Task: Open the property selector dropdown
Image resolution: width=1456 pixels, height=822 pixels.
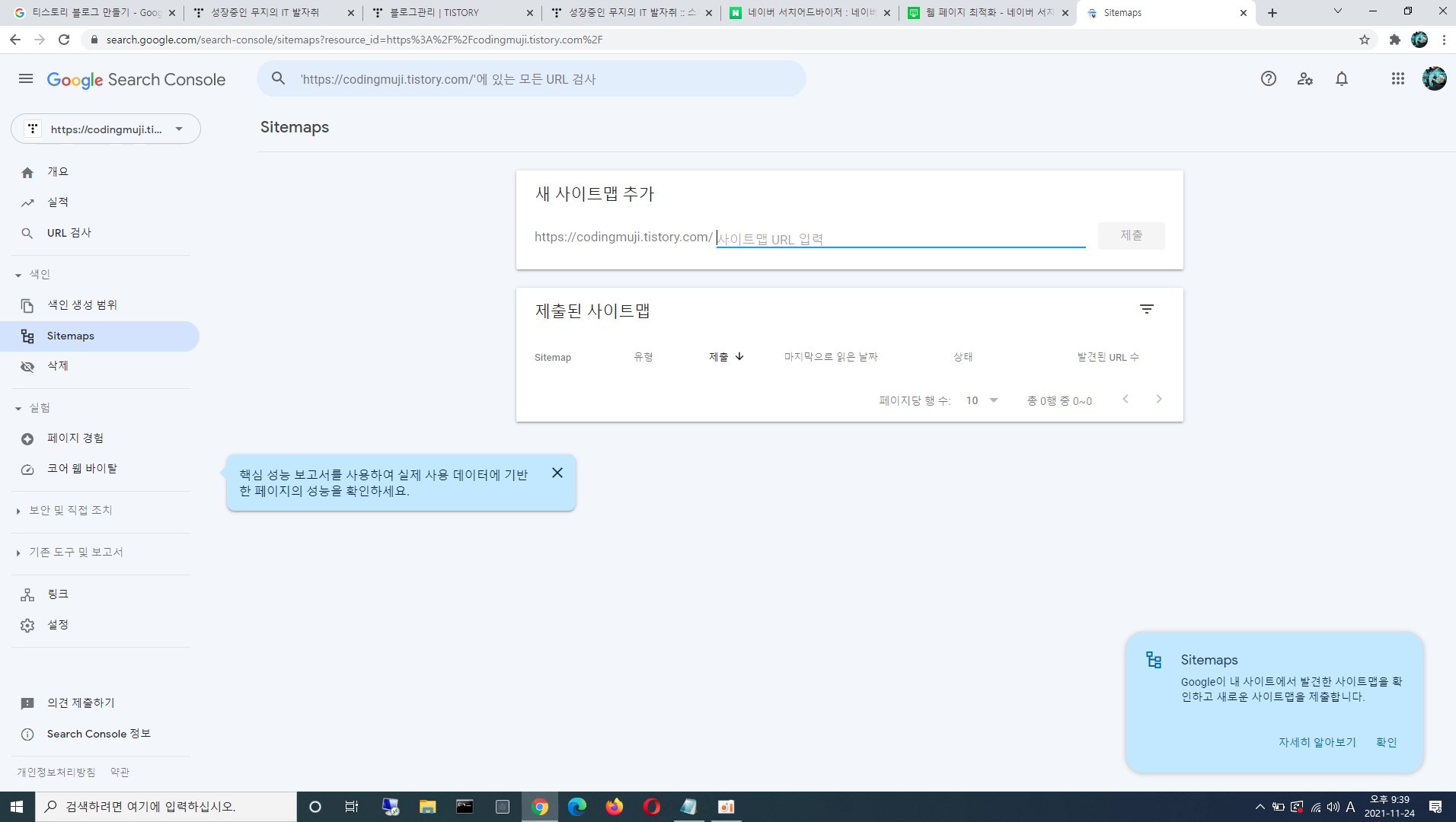Action: point(106,129)
